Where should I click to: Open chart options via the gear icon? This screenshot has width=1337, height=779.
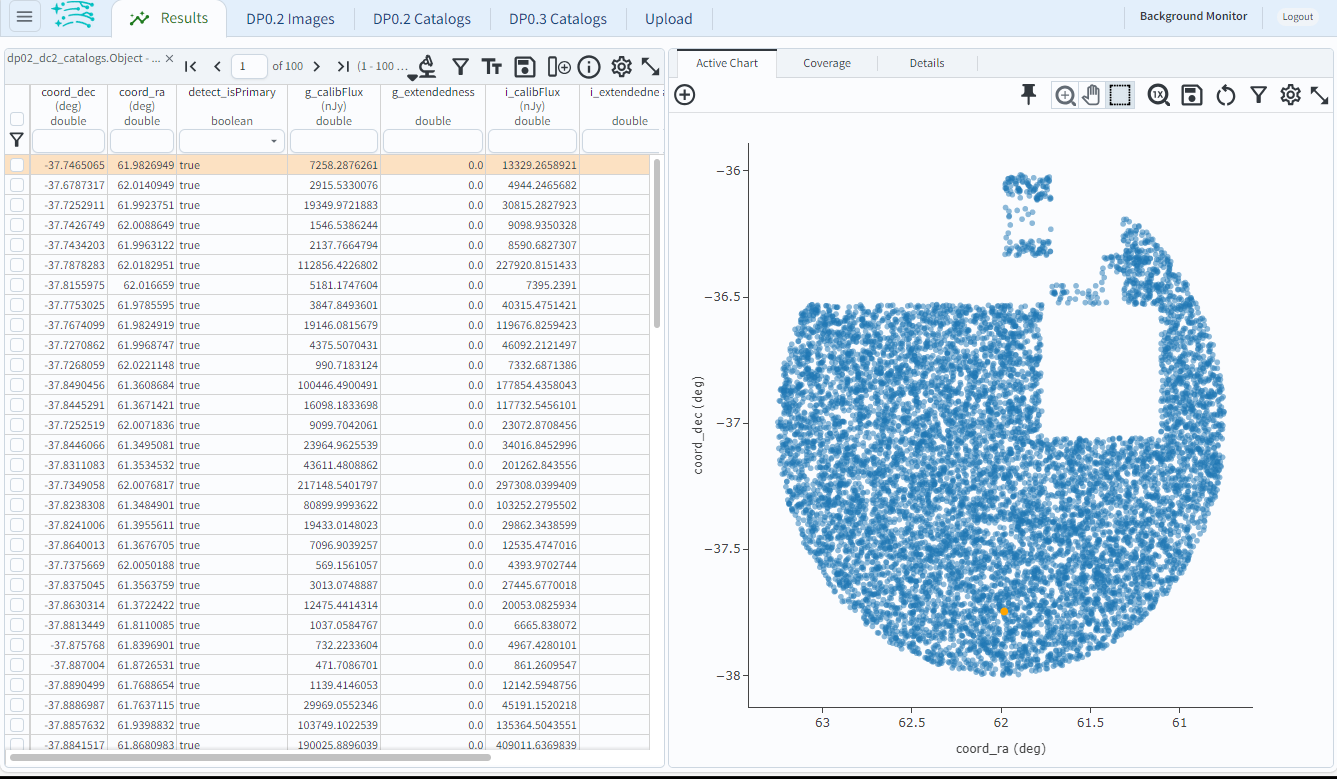pos(1290,95)
